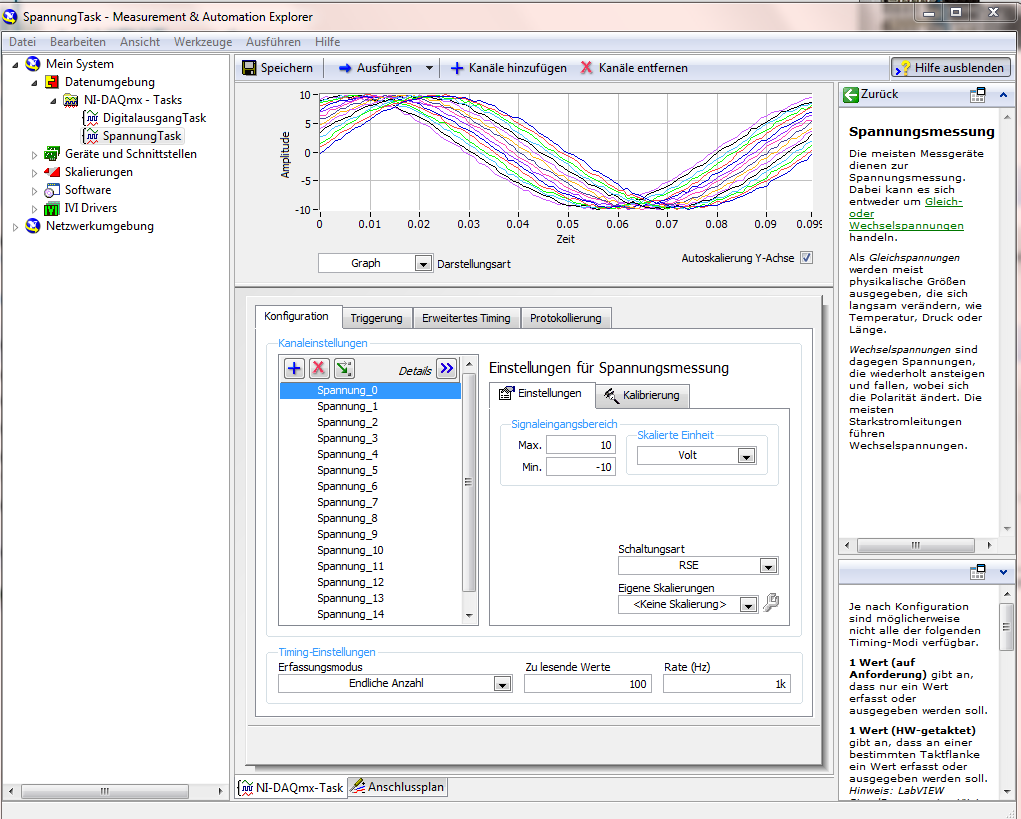Viewport: 1021px width, 819px height.
Task: Click the green channel properties icon
Action: [344, 369]
